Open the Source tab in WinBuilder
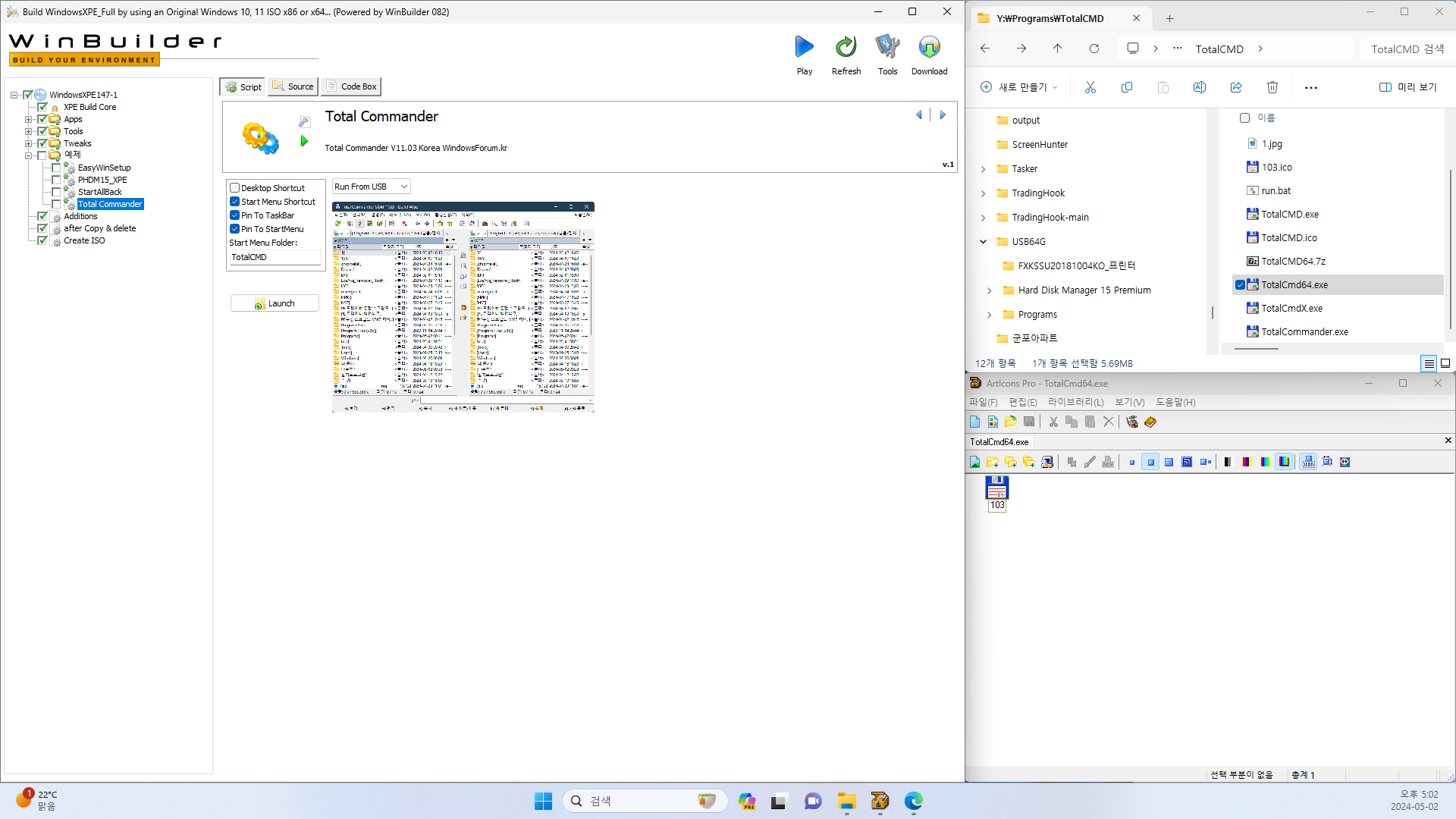The width and height of the screenshot is (1456, 819). click(293, 86)
